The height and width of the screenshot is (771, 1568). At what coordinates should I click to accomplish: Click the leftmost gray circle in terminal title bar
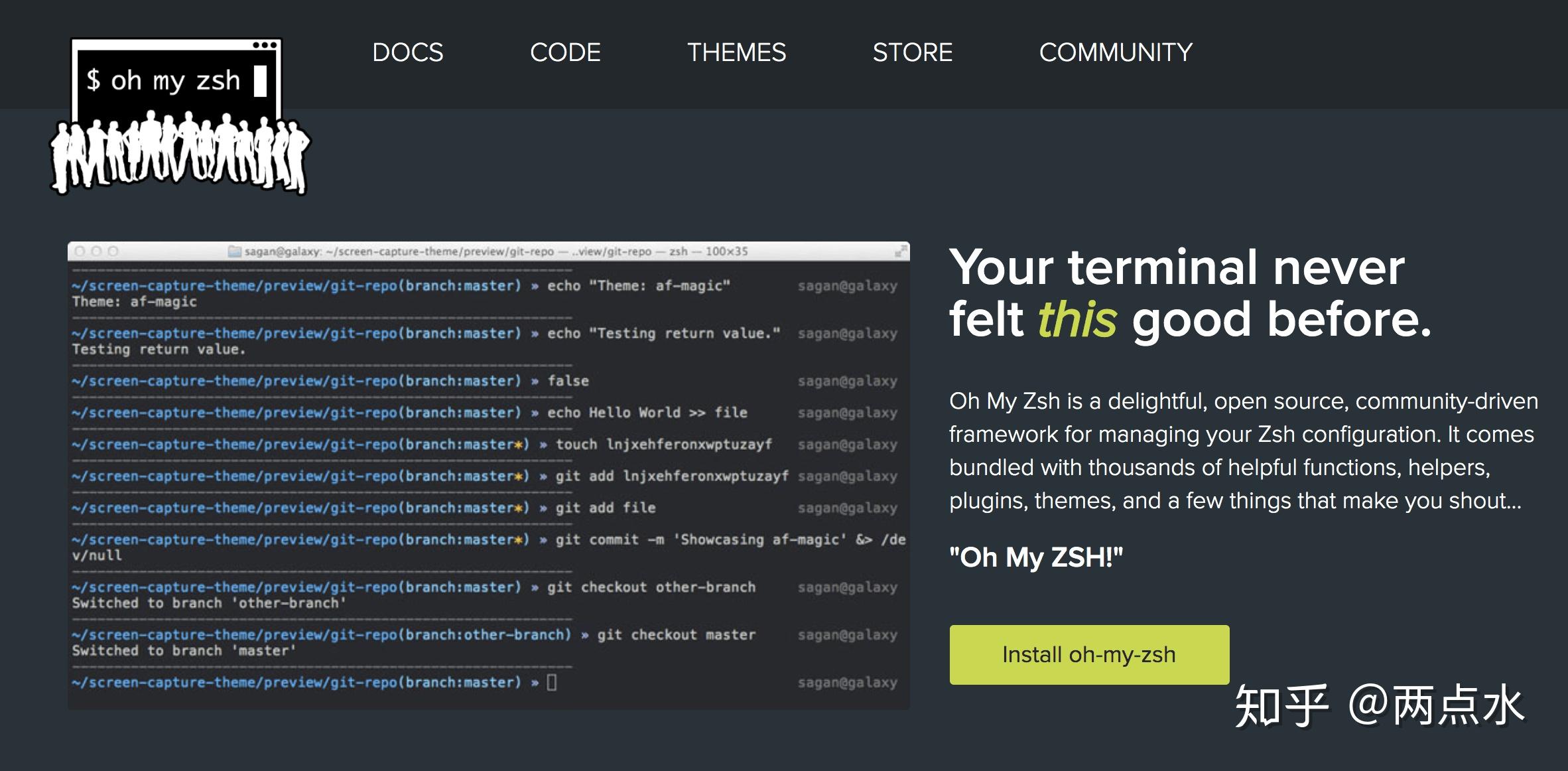pos(80,251)
